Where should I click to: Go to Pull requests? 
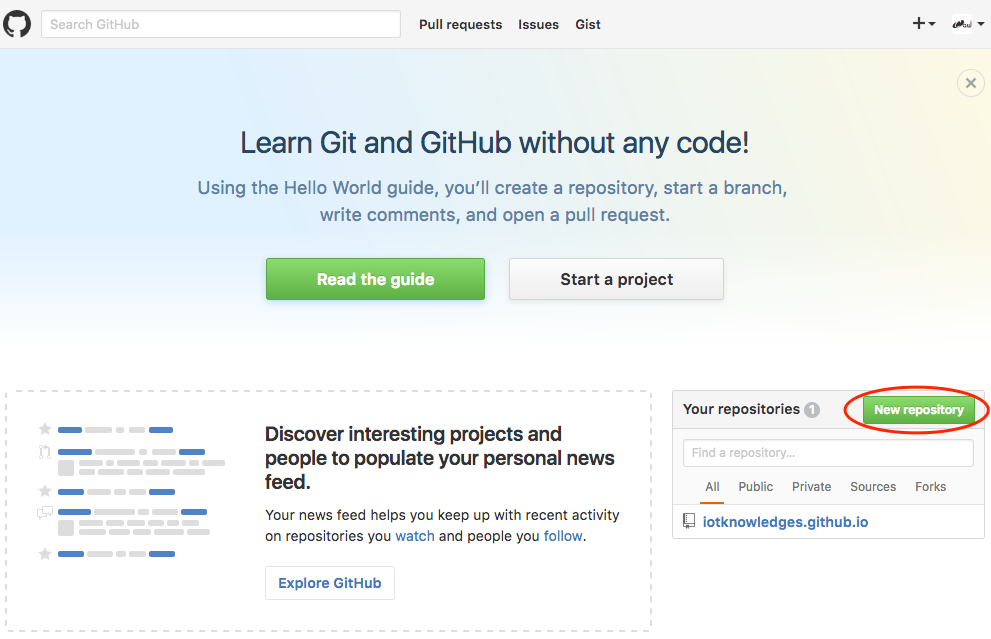pyautogui.click(x=460, y=24)
